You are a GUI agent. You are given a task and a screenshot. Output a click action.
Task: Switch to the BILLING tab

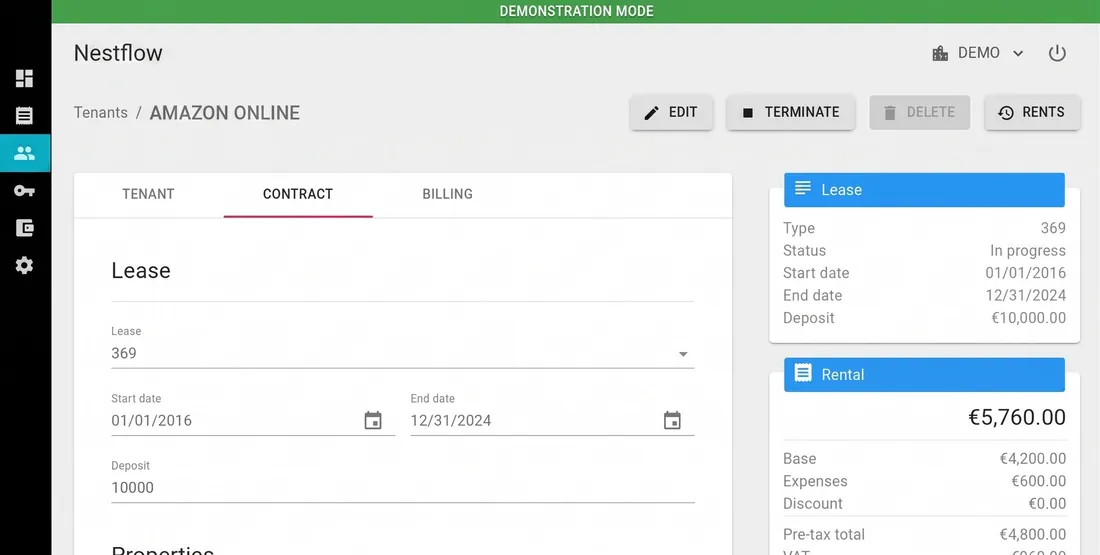[448, 194]
